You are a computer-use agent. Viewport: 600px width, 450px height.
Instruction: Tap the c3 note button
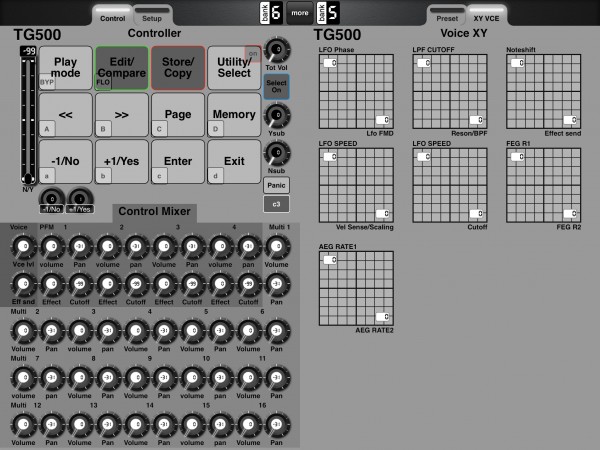pos(276,204)
